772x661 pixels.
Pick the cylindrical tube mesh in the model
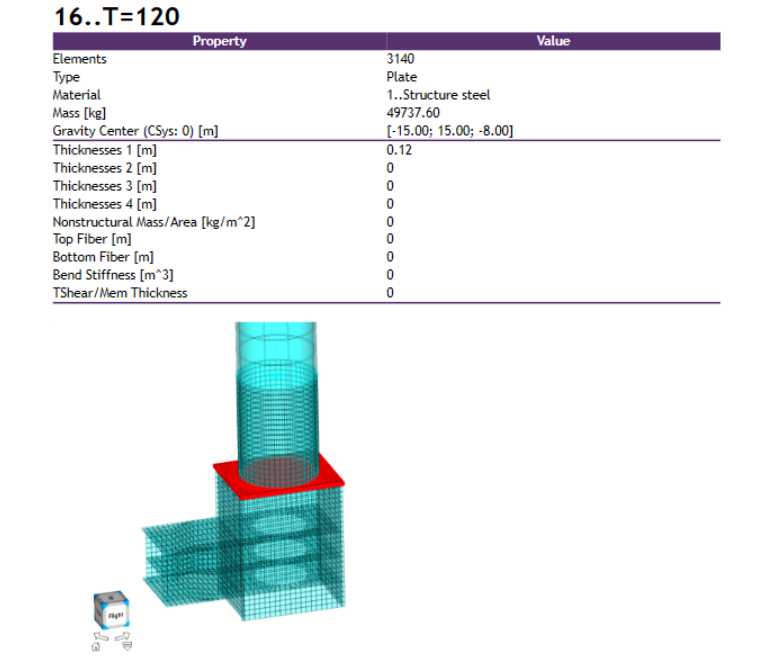pos(276,390)
